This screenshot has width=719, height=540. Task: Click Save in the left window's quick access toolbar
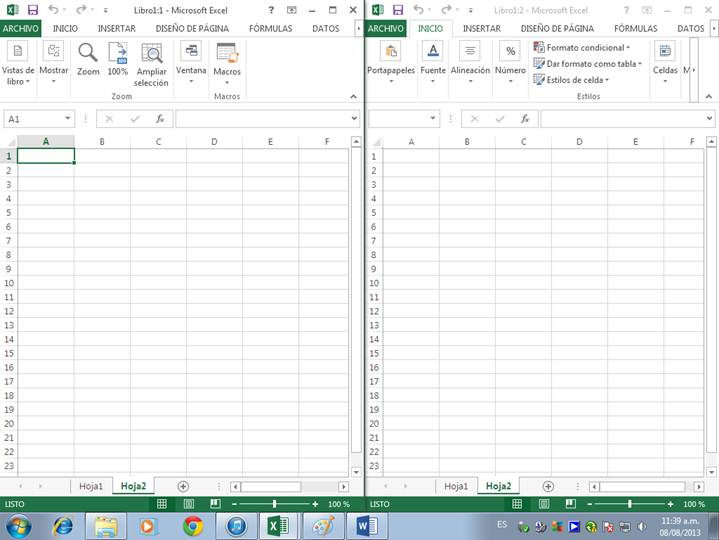point(32,9)
